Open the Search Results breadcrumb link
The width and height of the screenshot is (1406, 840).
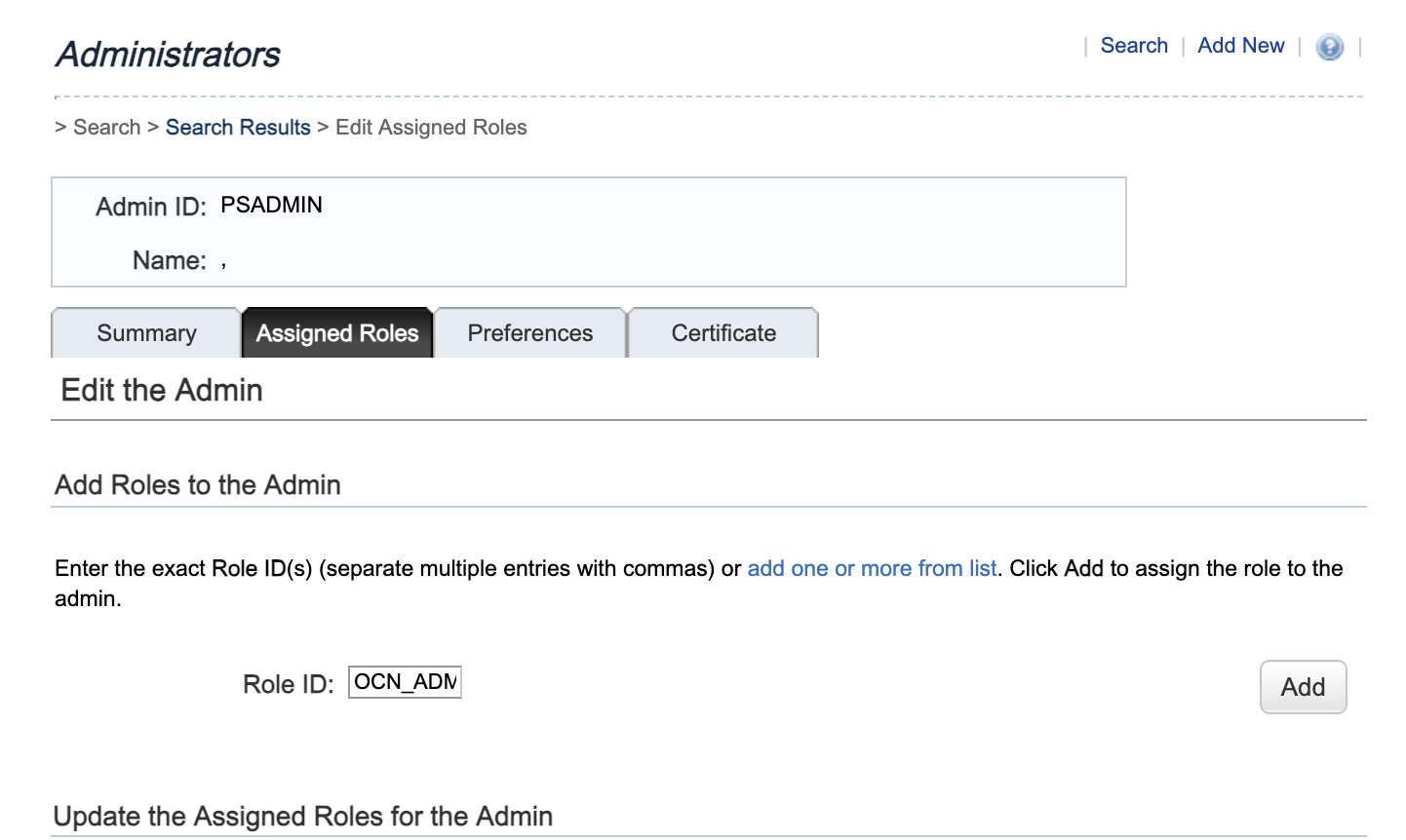click(238, 127)
